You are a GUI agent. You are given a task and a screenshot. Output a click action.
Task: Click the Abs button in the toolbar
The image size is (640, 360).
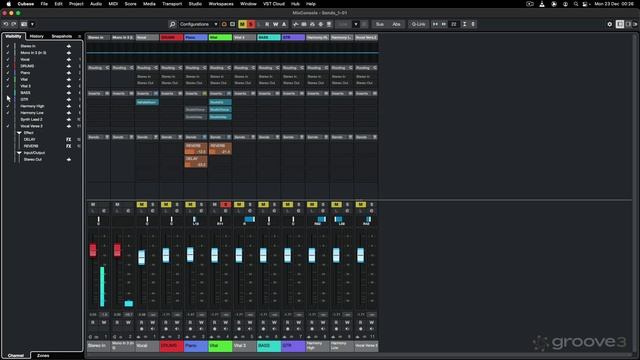click(x=396, y=24)
